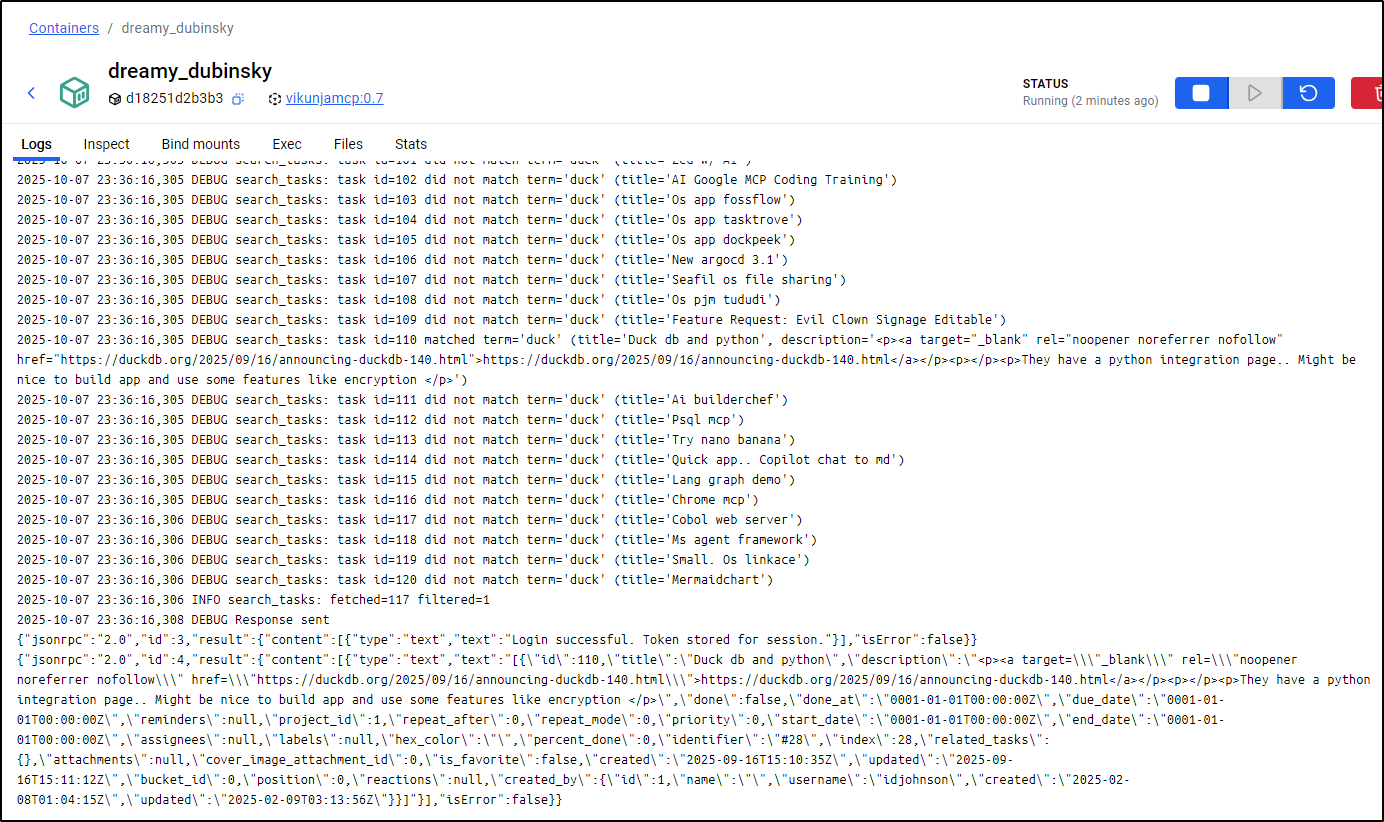View the Stats tab
Image resolution: width=1384 pixels, height=822 pixels.
411,144
